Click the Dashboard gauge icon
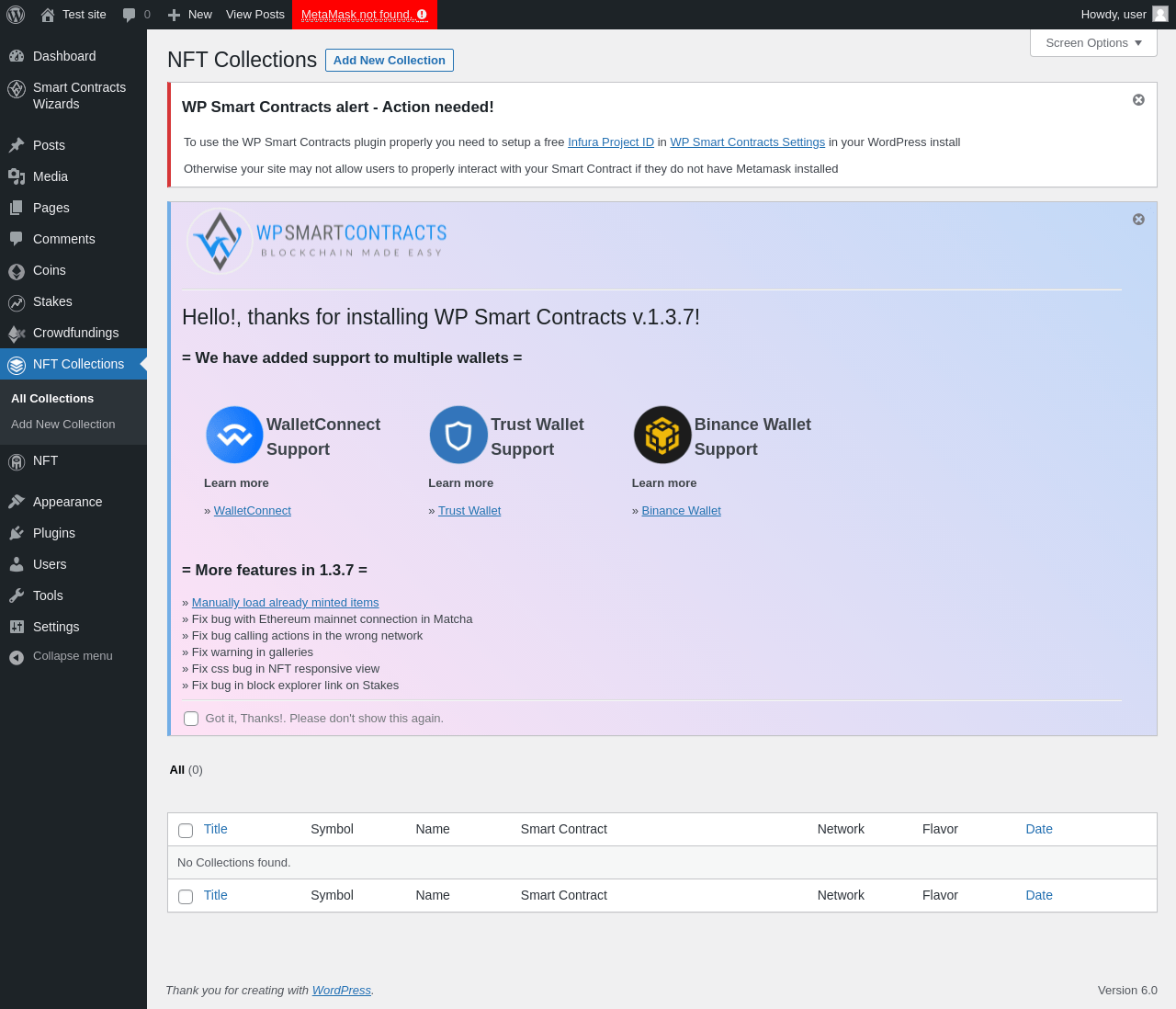 (17, 56)
